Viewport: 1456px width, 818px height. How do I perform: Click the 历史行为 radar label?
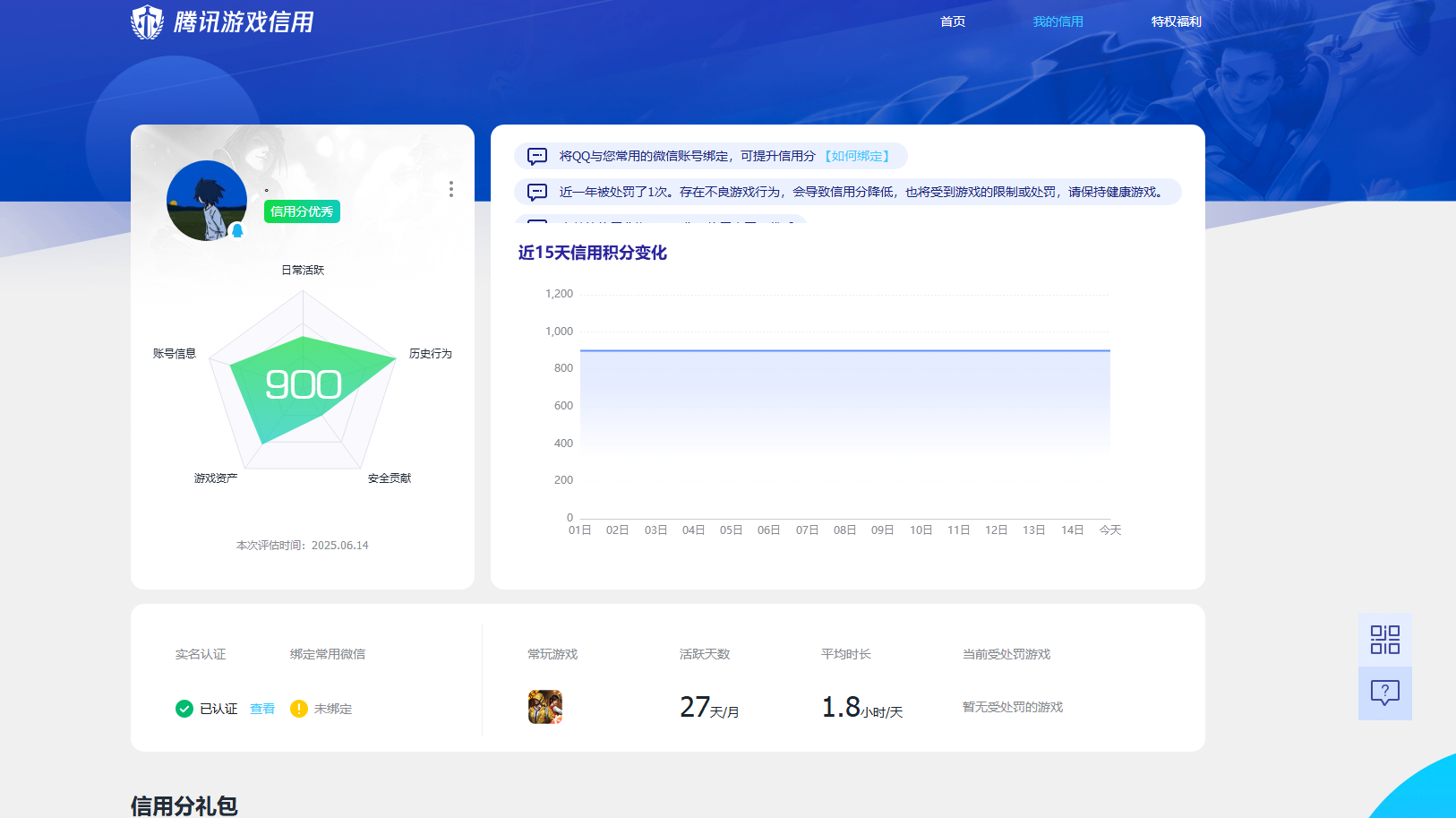coord(431,354)
